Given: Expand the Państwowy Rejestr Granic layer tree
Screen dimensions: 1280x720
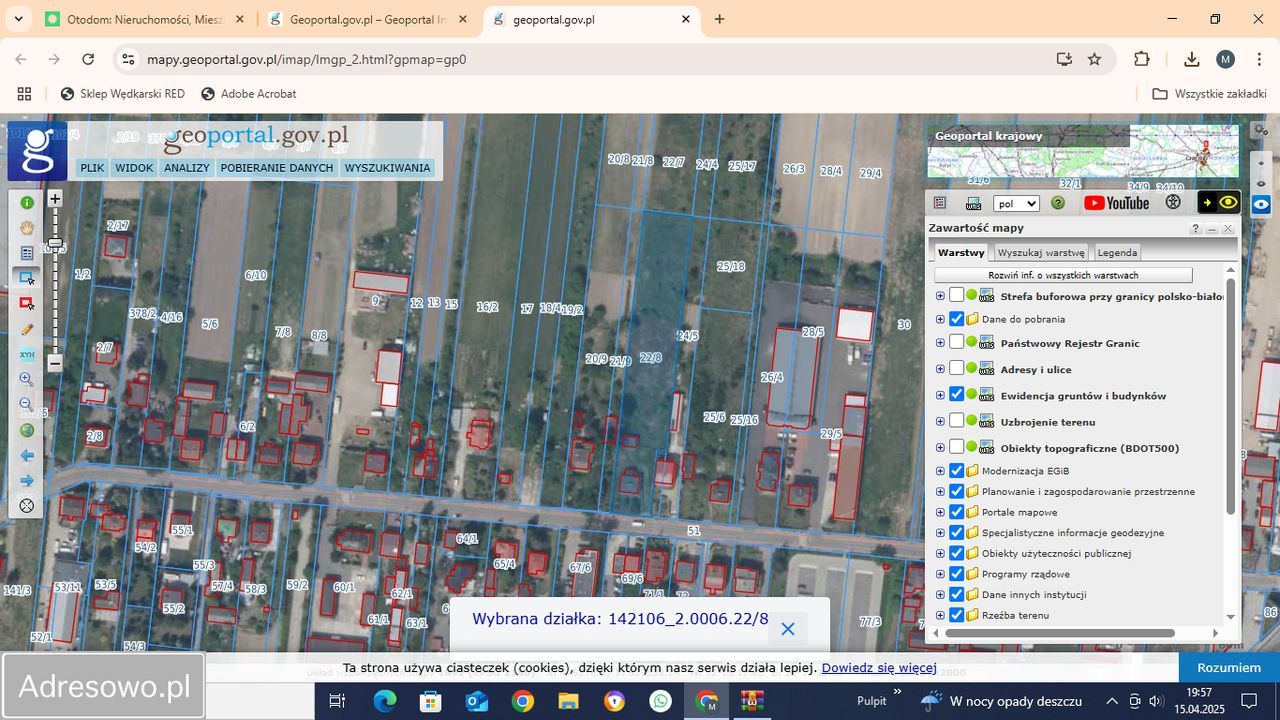Looking at the screenshot, I should 940,343.
